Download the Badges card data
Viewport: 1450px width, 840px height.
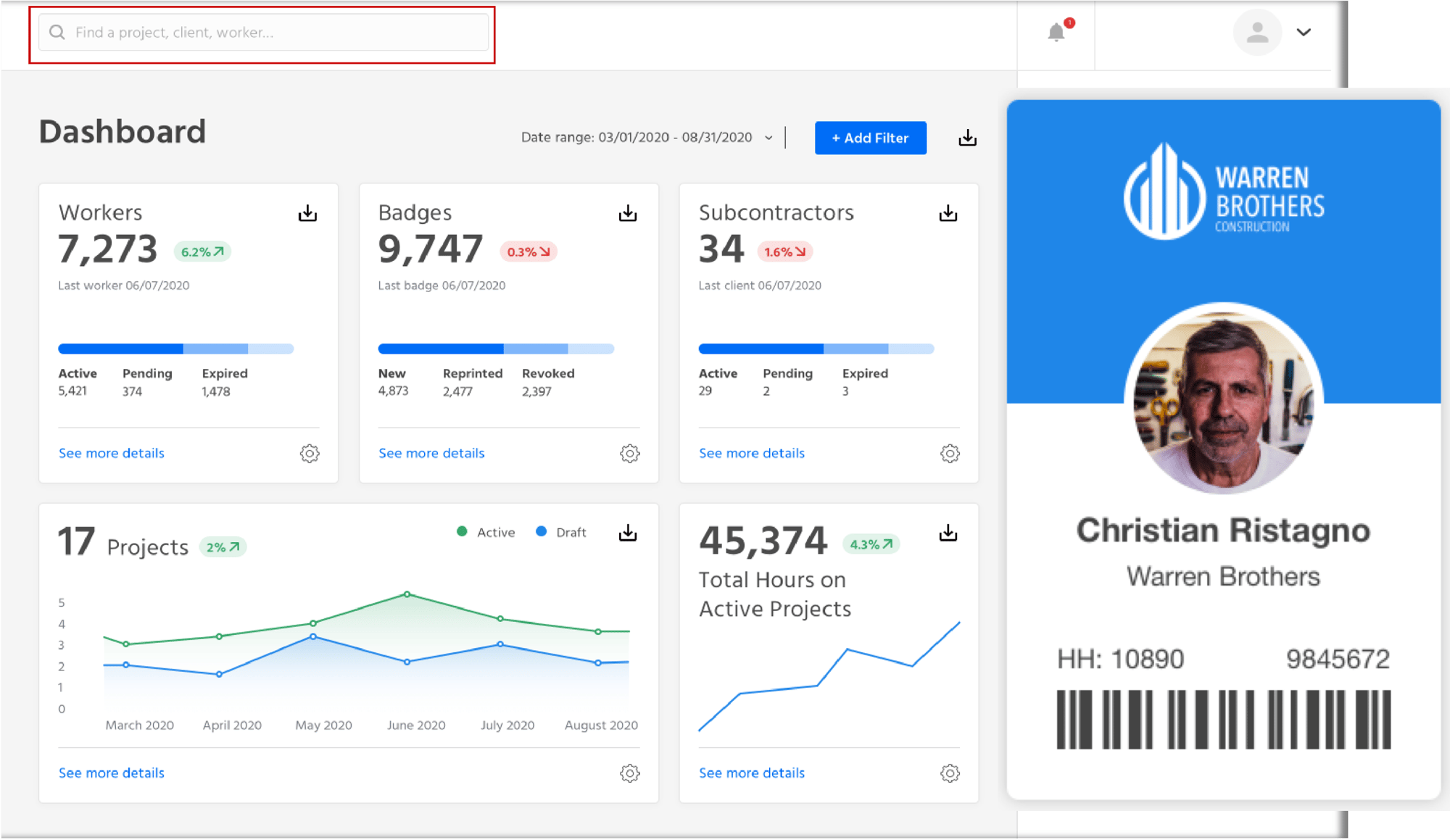point(628,213)
